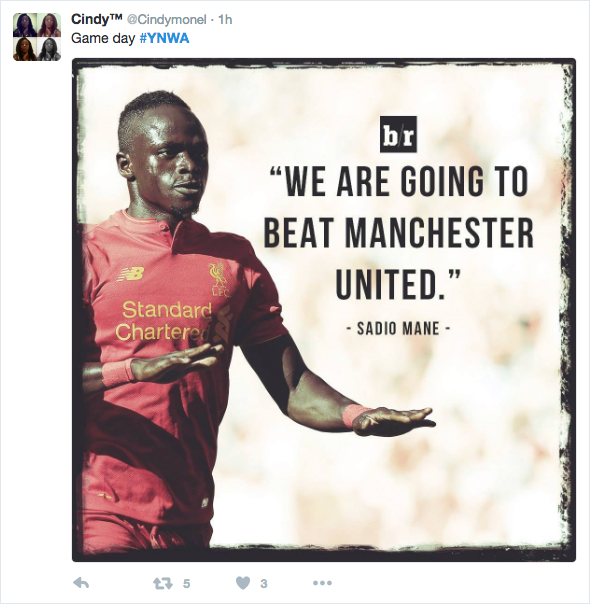Click the New Balance logo on jersey
This screenshot has width=590, height=604.
131,274
